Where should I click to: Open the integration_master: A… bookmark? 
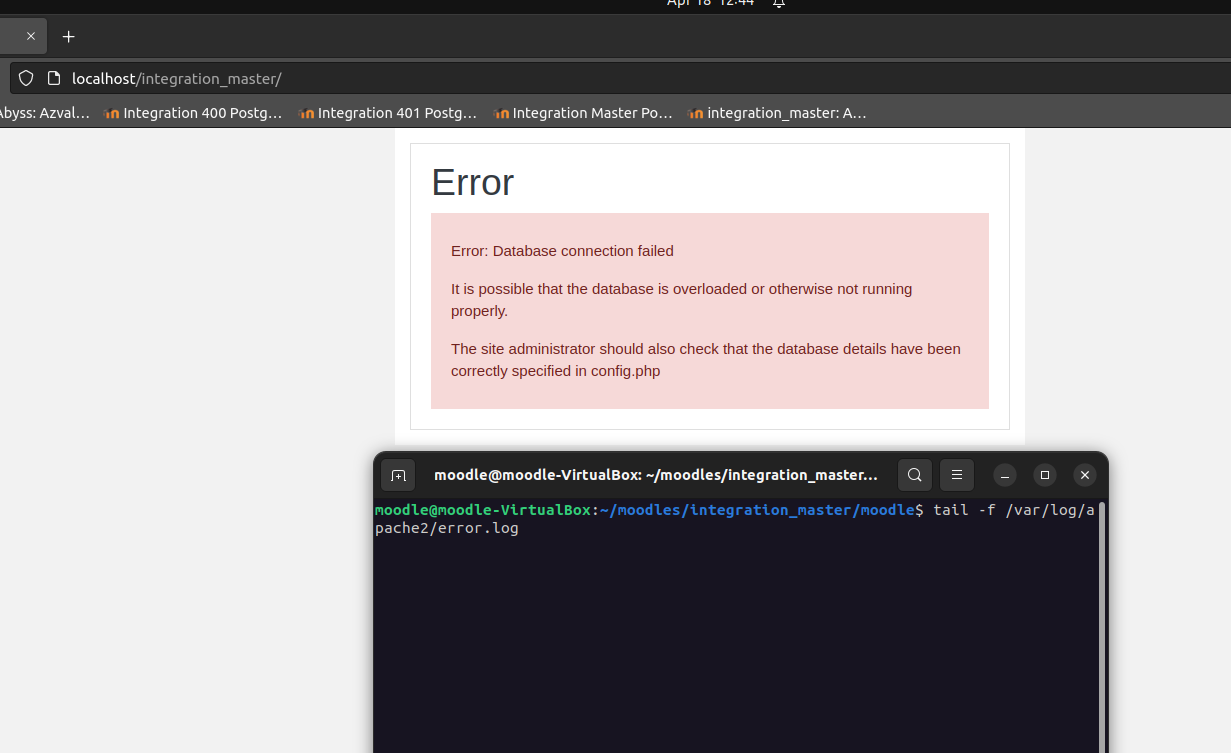click(x=777, y=113)
